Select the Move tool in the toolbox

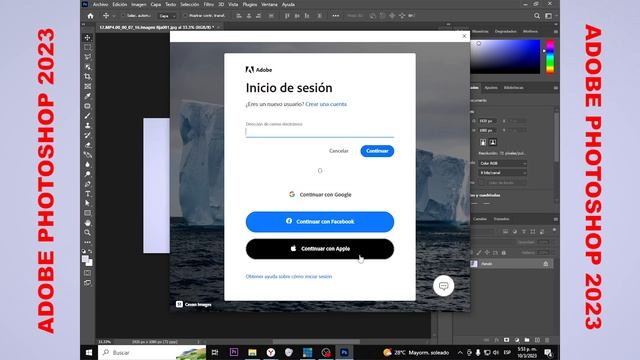87,38
